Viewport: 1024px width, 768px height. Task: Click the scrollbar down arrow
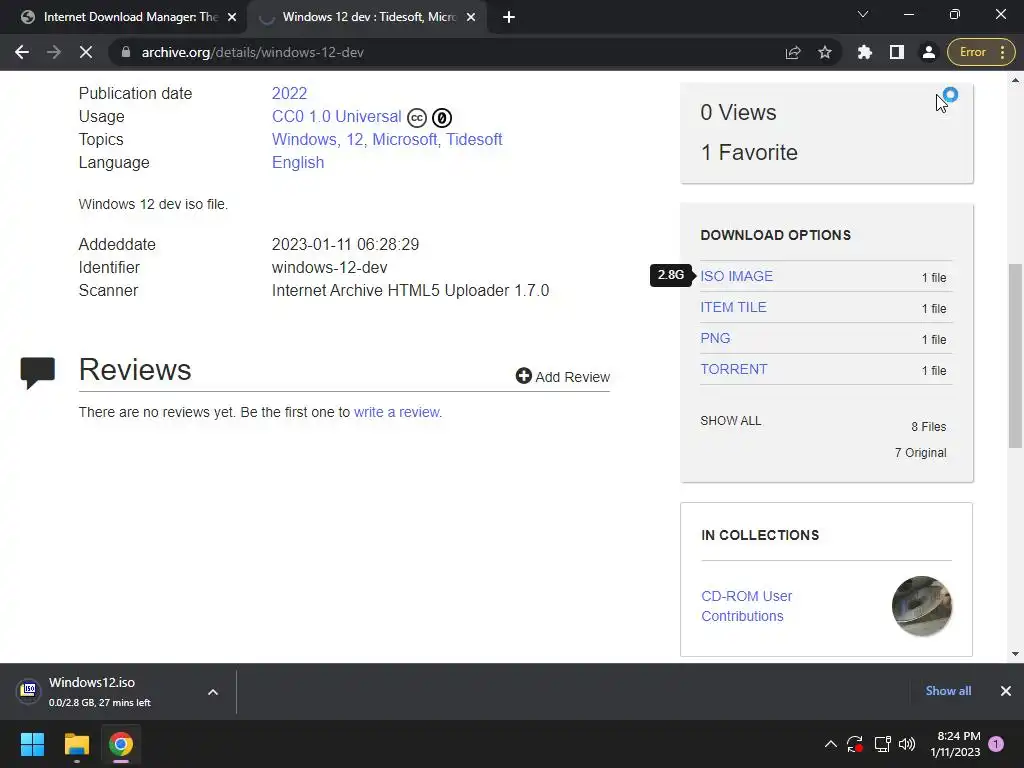point(1015,654)
